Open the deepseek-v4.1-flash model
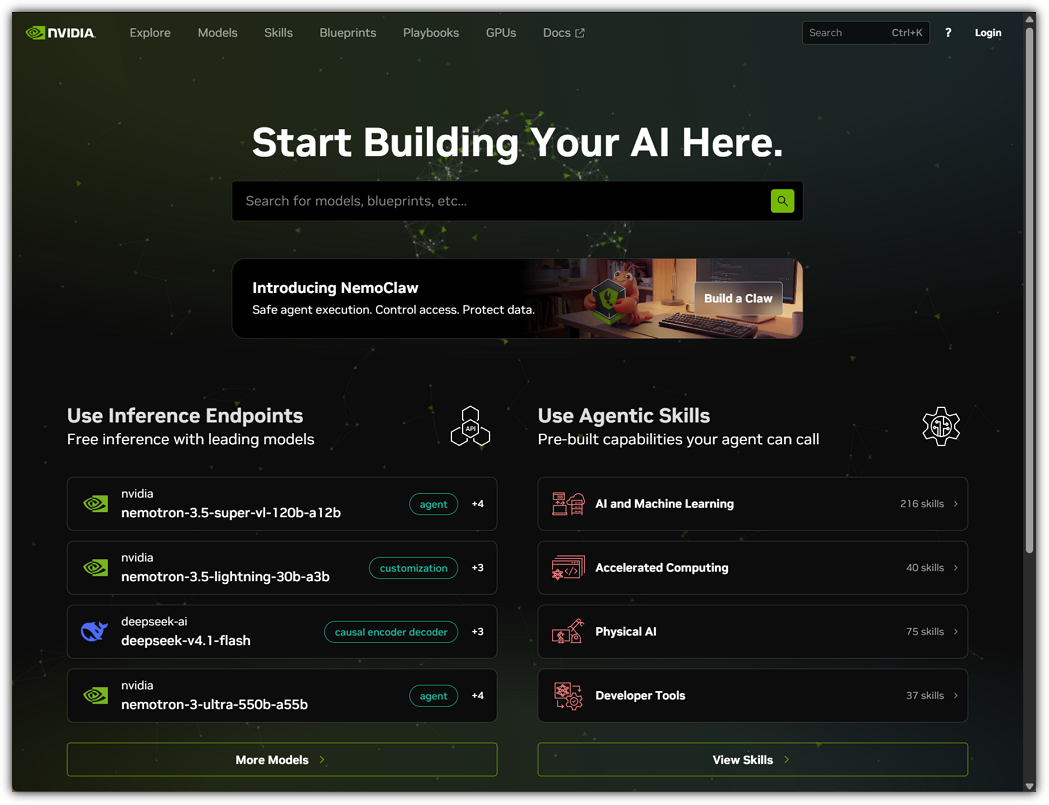 (282, 632)
